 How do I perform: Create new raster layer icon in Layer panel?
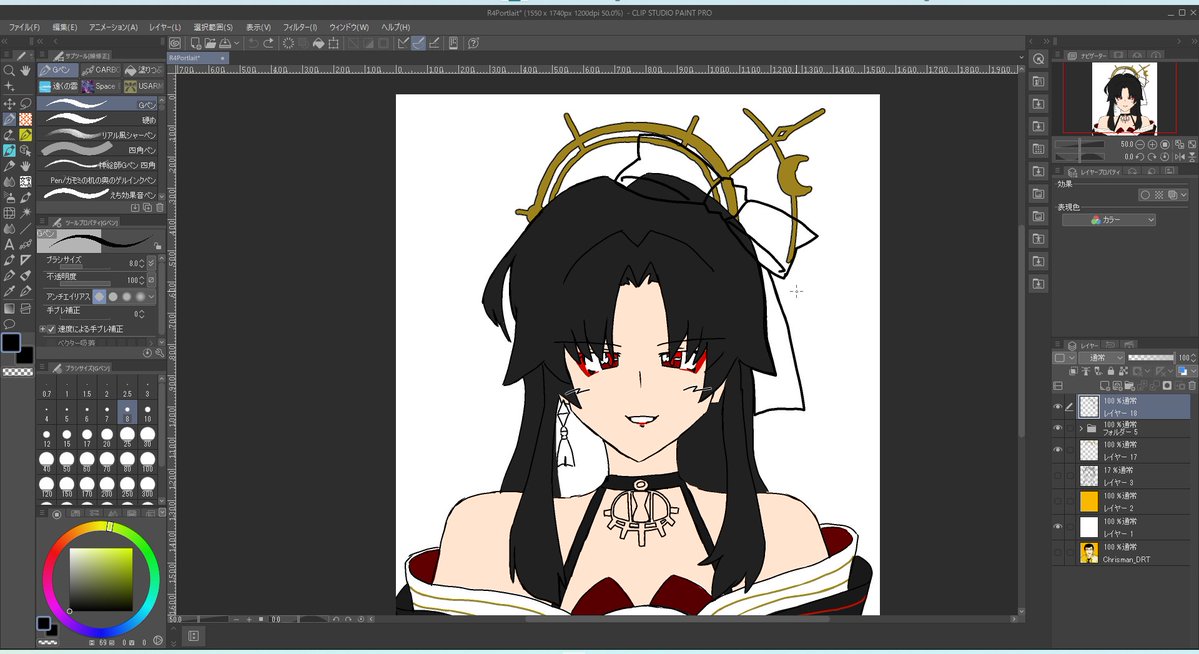(x=1106, y=386)
